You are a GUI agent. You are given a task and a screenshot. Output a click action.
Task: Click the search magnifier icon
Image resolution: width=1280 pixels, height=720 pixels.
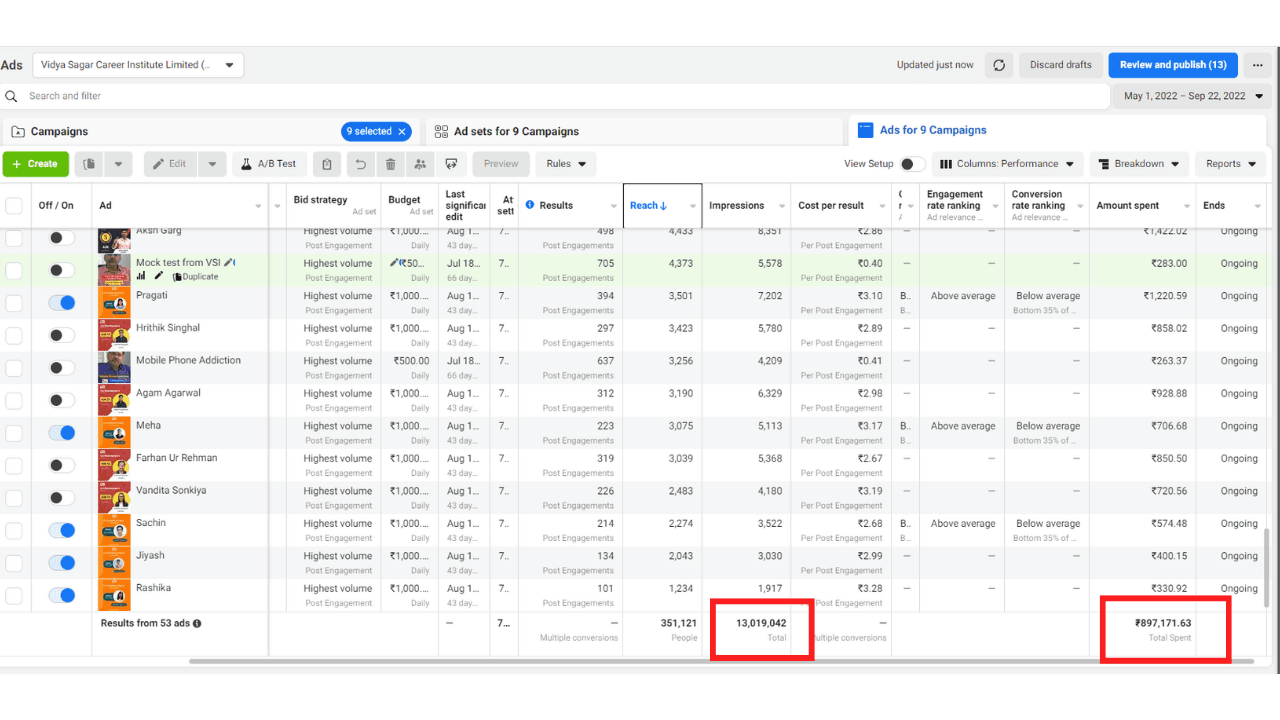pos(12,96)
